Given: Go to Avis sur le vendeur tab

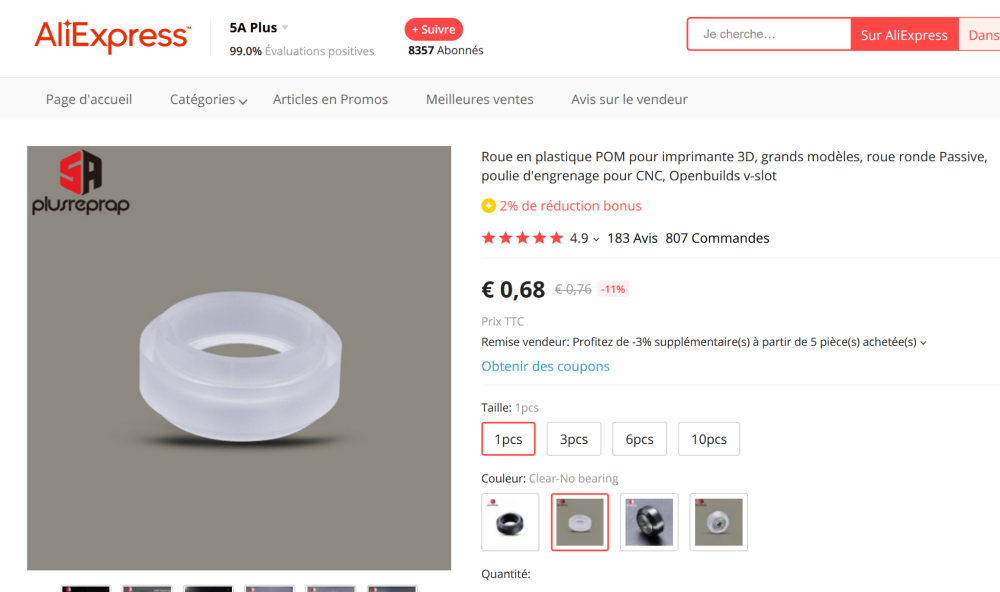Looking at the screenshot, I should coord(629,100).
